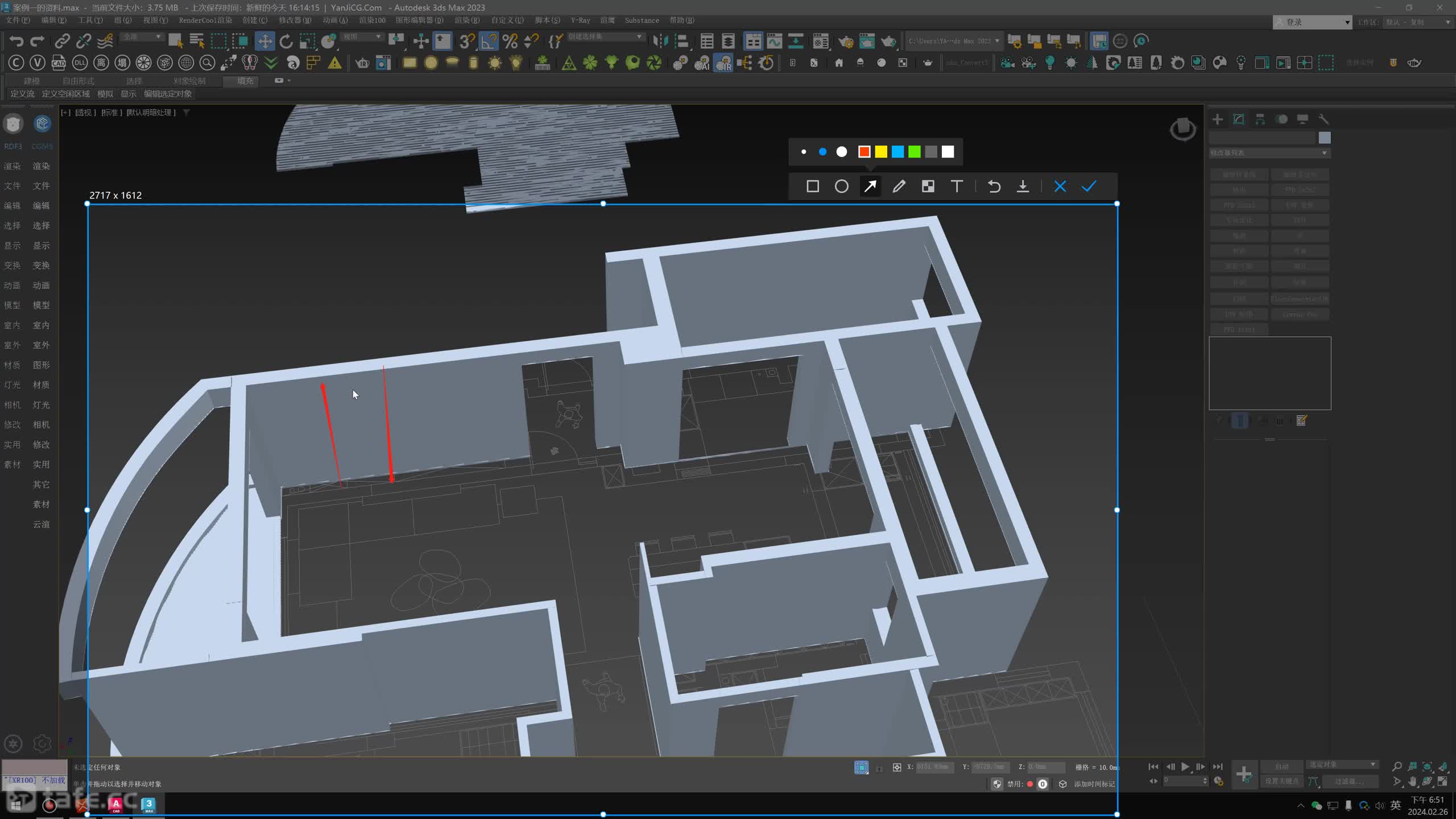Click the X coordinate field
Screen dimensions: 1456x819
[934, 767]
